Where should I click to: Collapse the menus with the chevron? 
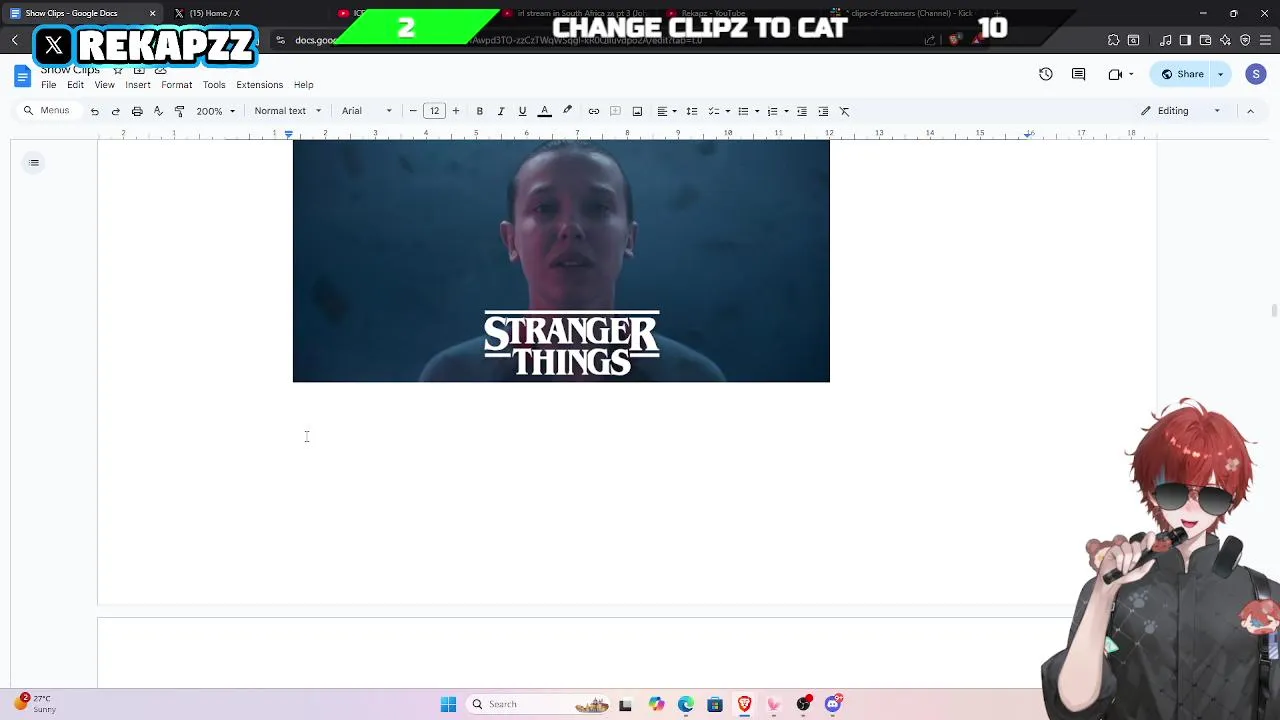tap(1250, 111)
